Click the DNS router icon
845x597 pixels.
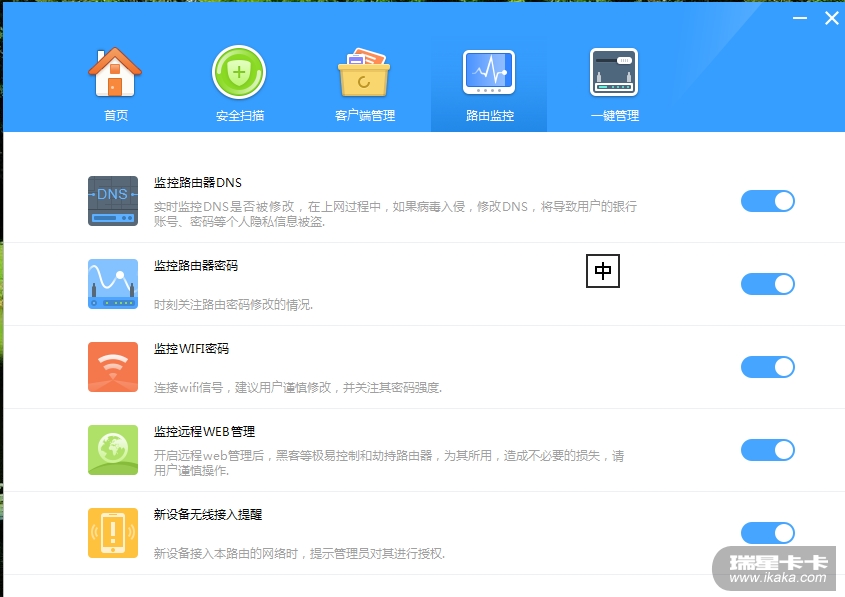113,201
